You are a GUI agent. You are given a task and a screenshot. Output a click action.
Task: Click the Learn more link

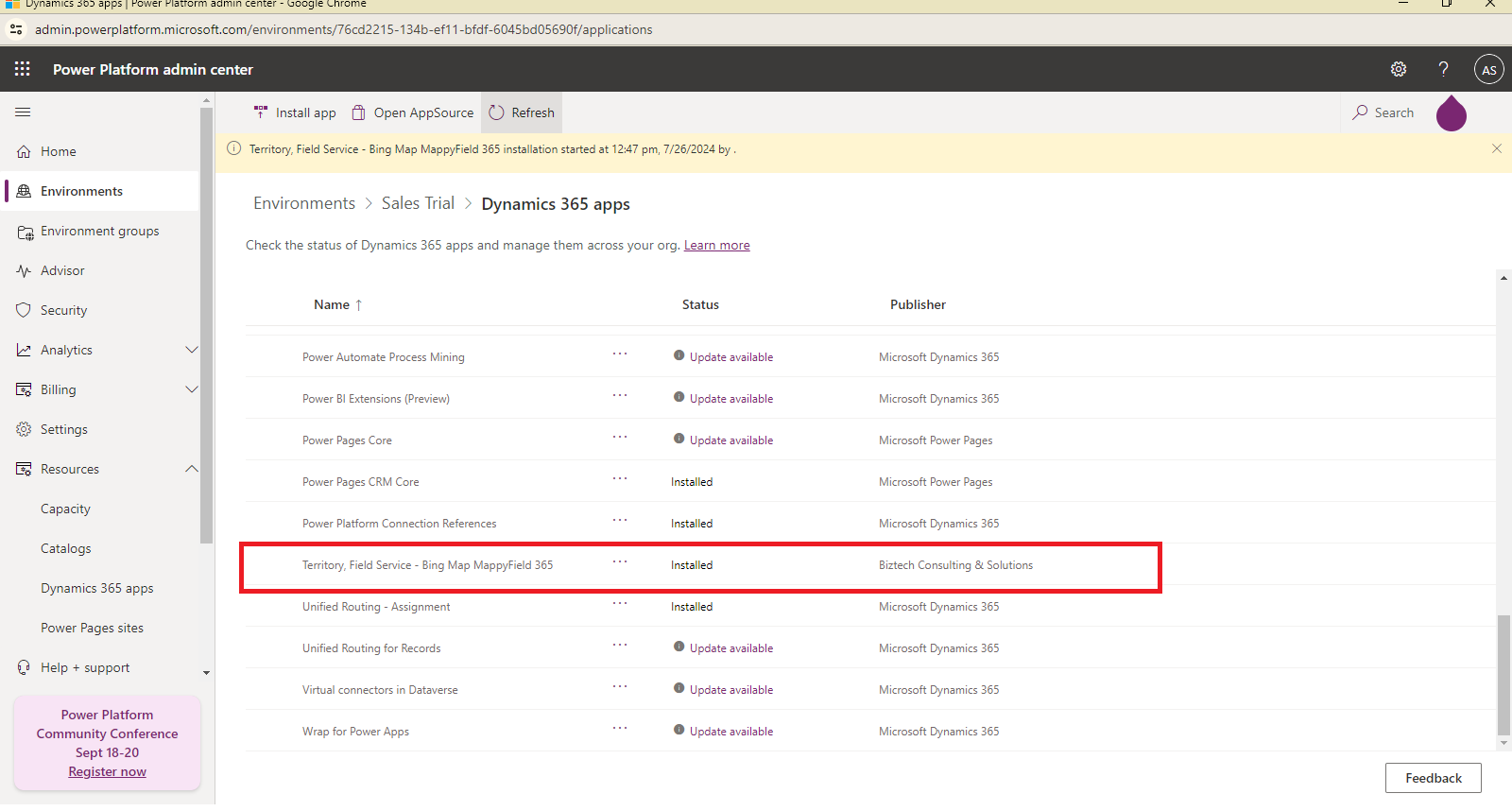pos(717,245)
